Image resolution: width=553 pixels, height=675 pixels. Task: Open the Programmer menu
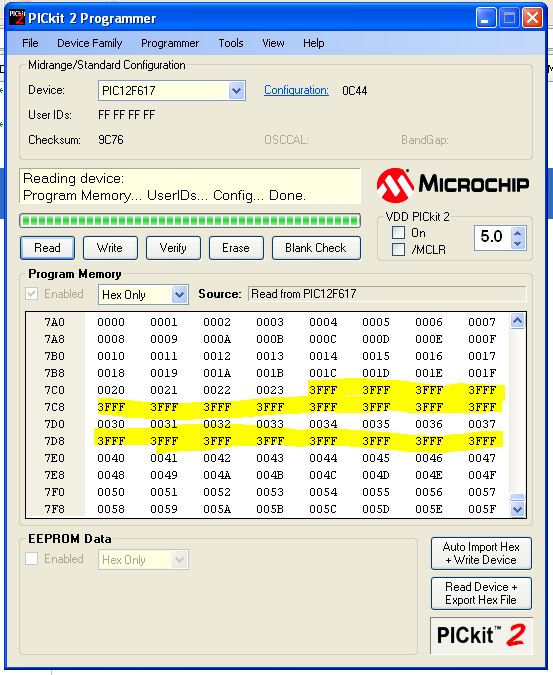click(170, 43)
